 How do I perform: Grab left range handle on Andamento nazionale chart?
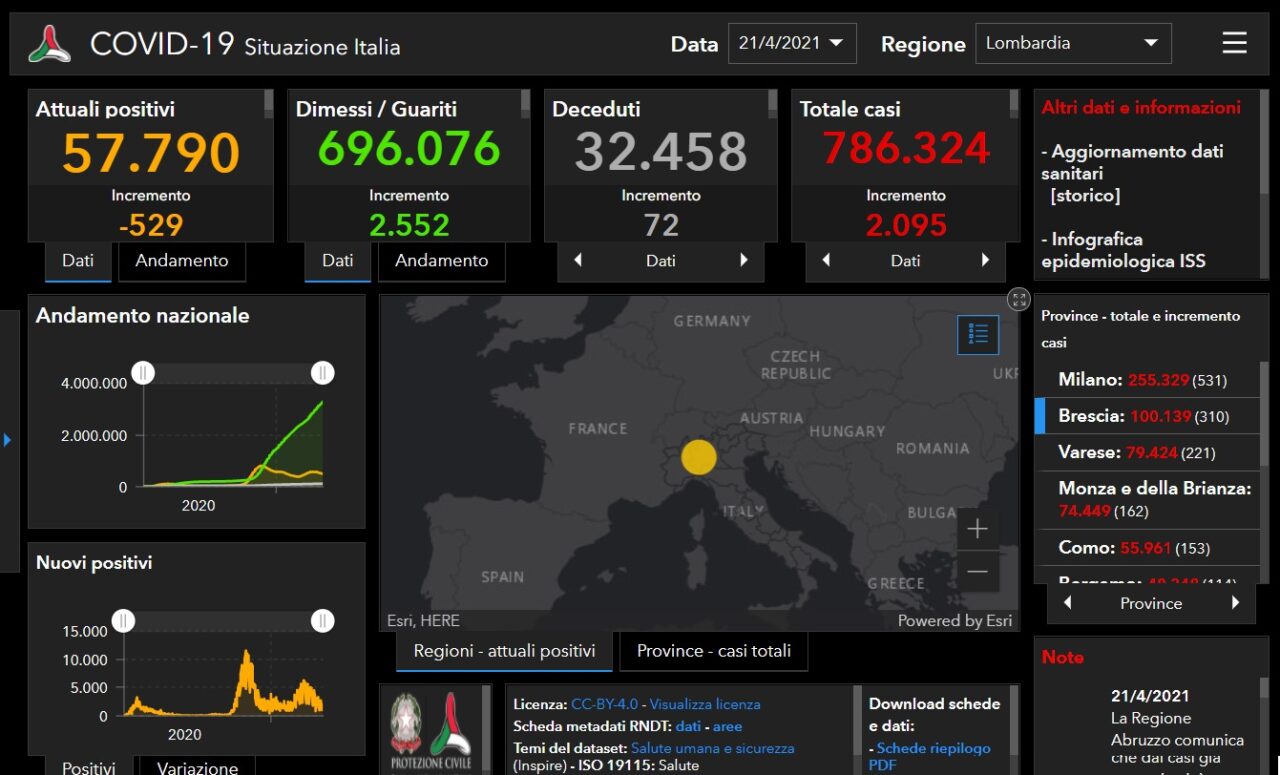pyautogui.click(x=144, y=373)
